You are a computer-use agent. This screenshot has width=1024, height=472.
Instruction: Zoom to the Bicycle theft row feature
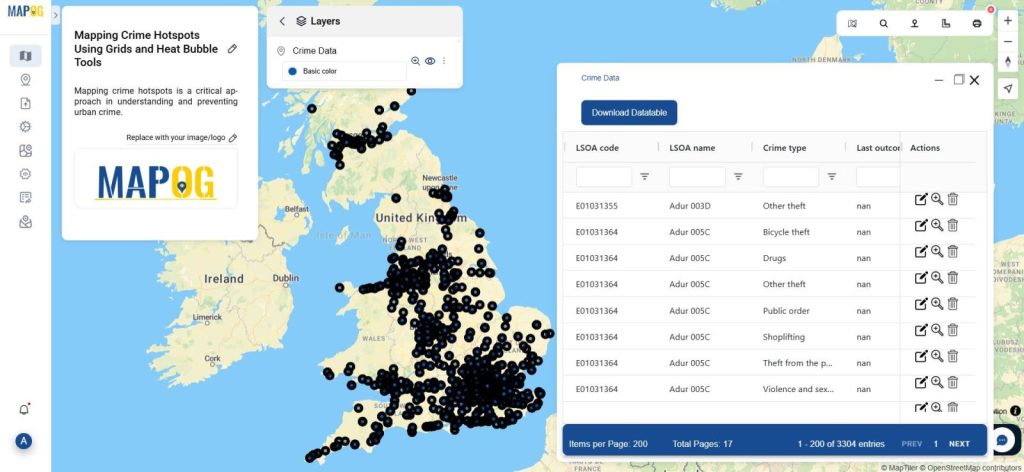pyautogui.click(x=937, y=225)
